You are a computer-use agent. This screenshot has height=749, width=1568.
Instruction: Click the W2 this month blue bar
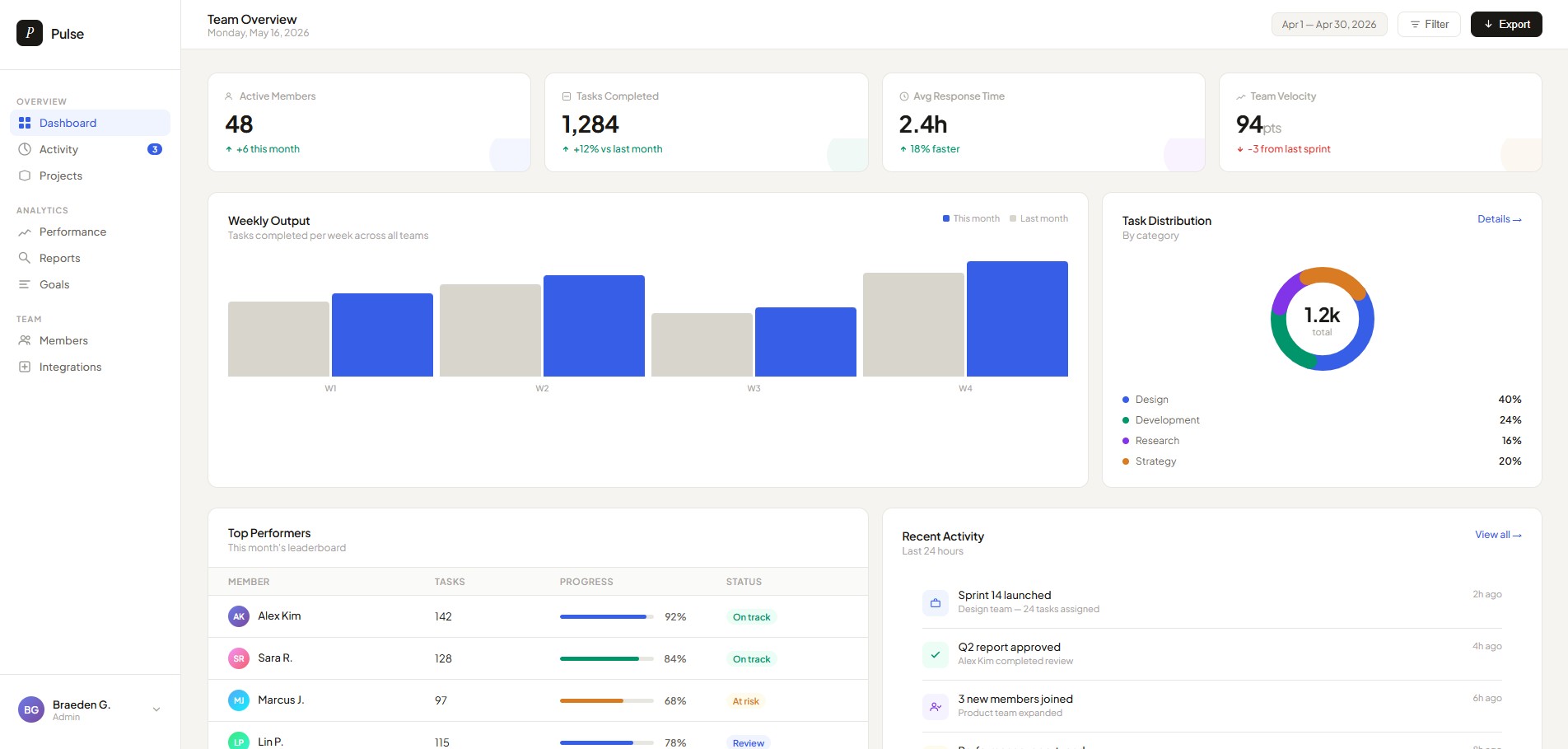point(594,325)
